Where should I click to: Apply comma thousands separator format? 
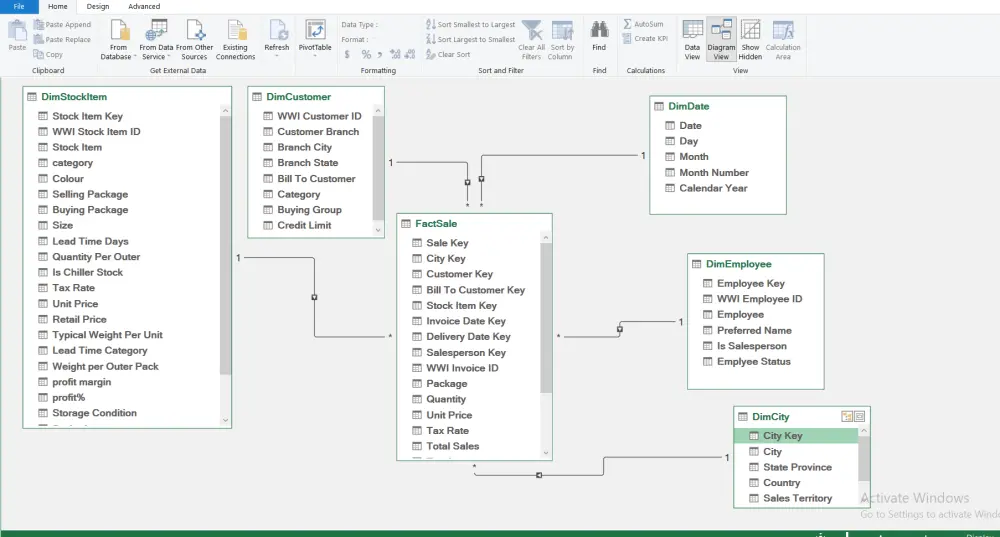point(379,55)
